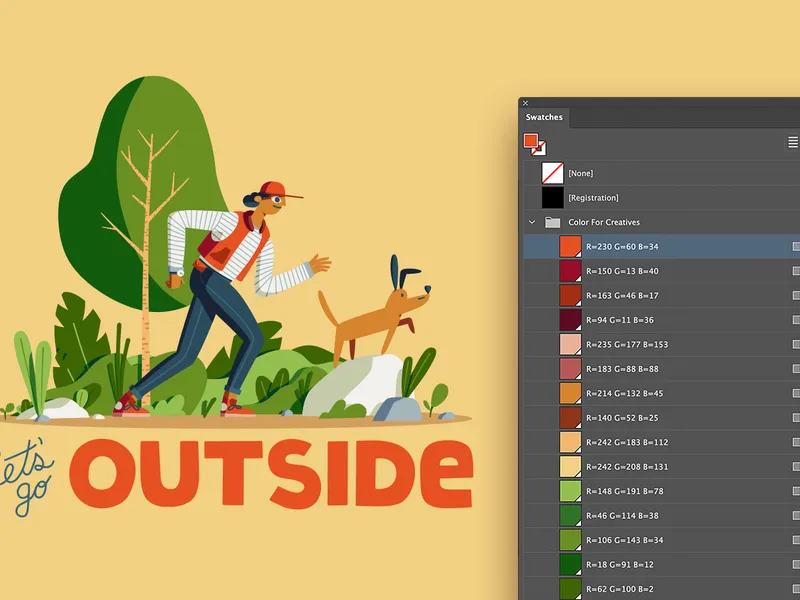Pick the R=148 G=191 B=78 light green swatch

(x=570, y=491)
